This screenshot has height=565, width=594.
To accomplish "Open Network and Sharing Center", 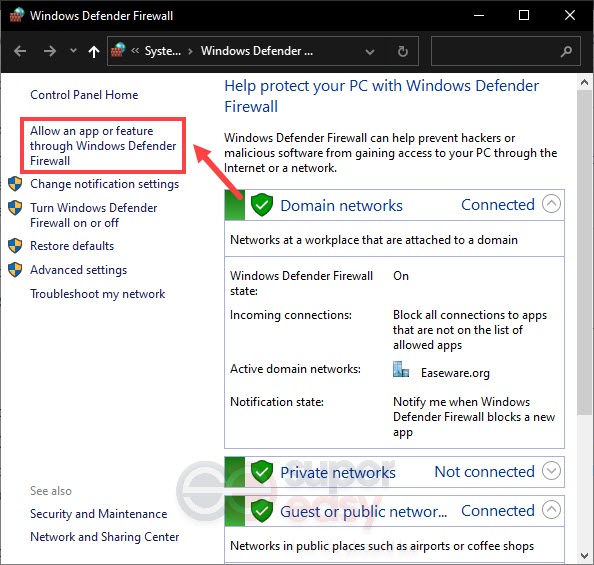I will pos(105,537).
